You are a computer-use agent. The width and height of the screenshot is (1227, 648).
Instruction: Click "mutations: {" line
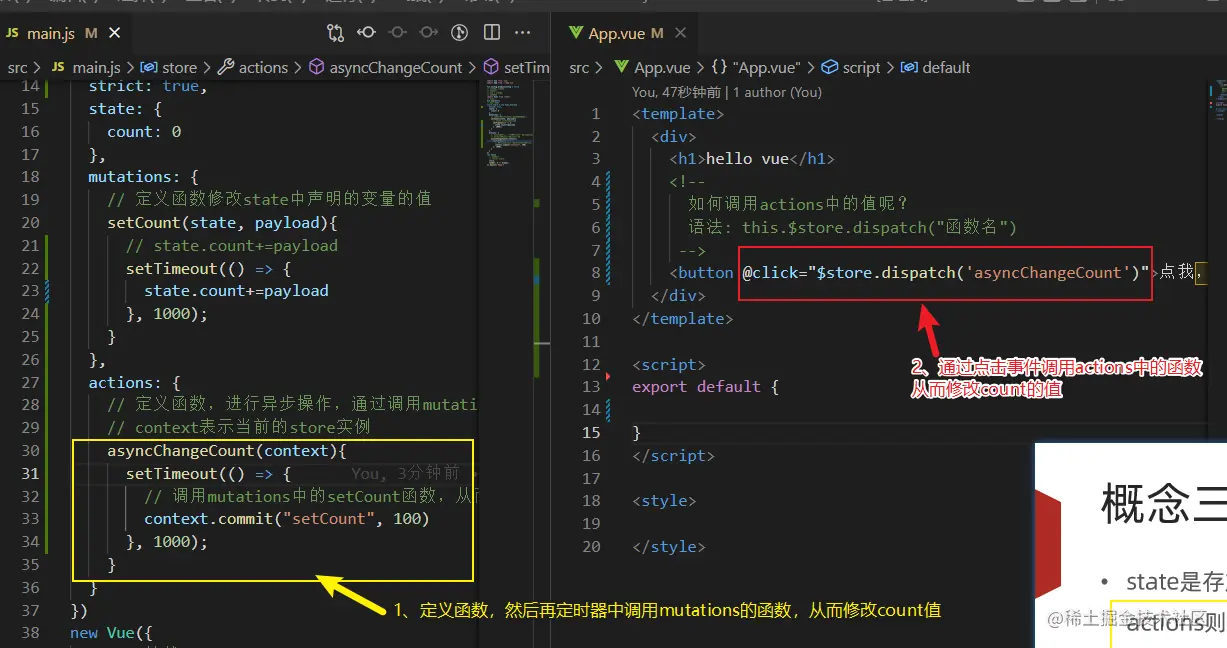point(144,177)
